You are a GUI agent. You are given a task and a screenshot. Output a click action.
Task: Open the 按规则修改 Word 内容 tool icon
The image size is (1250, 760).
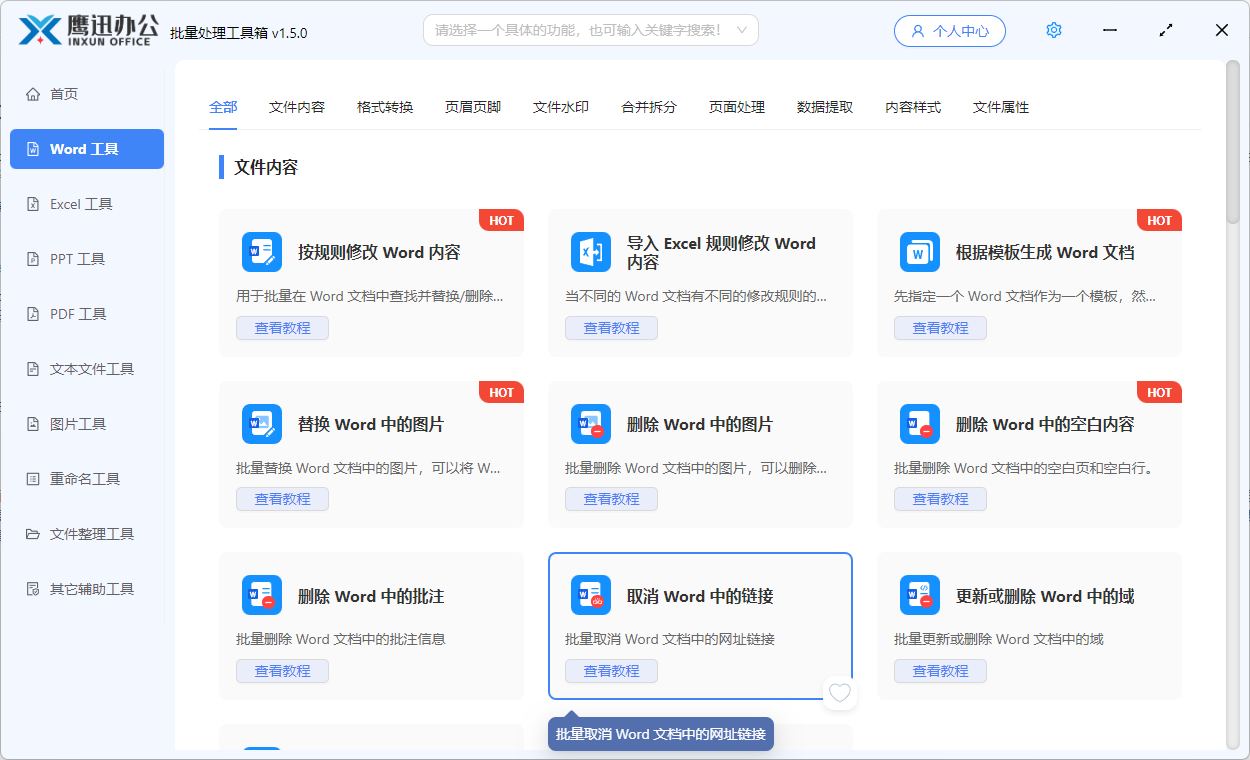tap(262, 252)
